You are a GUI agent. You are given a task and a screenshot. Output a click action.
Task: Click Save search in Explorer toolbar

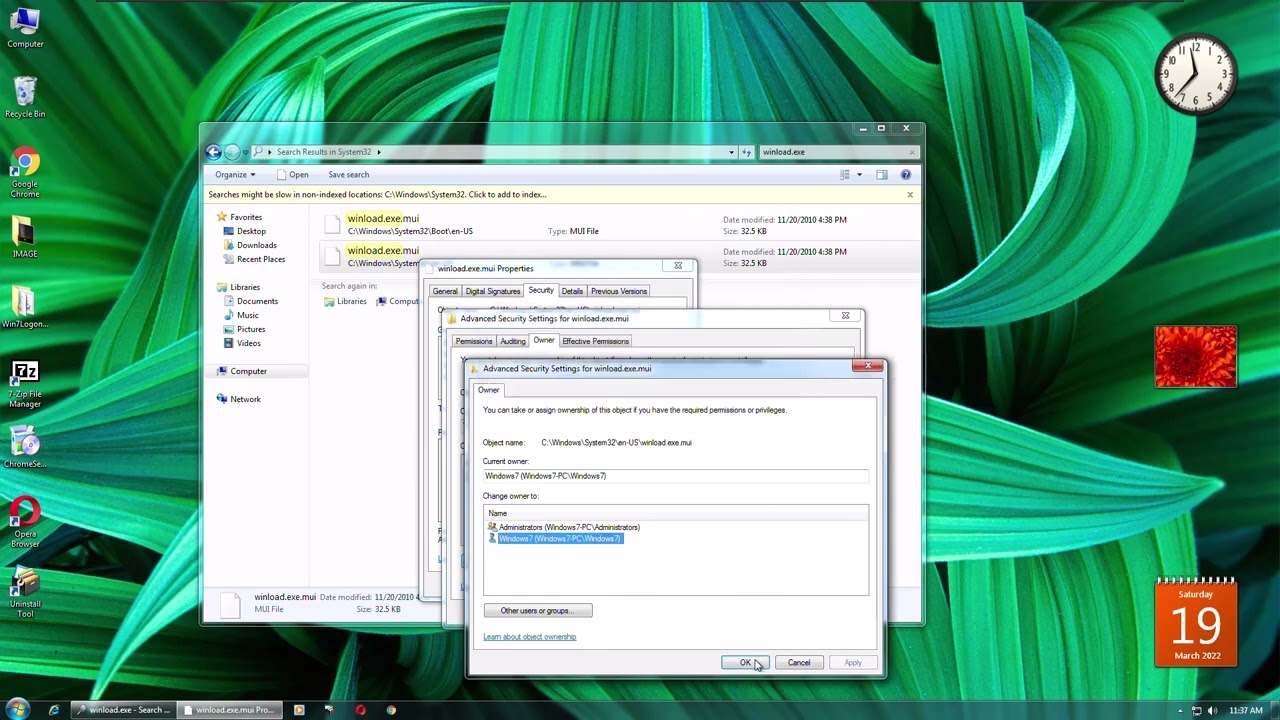coord(348,175)
